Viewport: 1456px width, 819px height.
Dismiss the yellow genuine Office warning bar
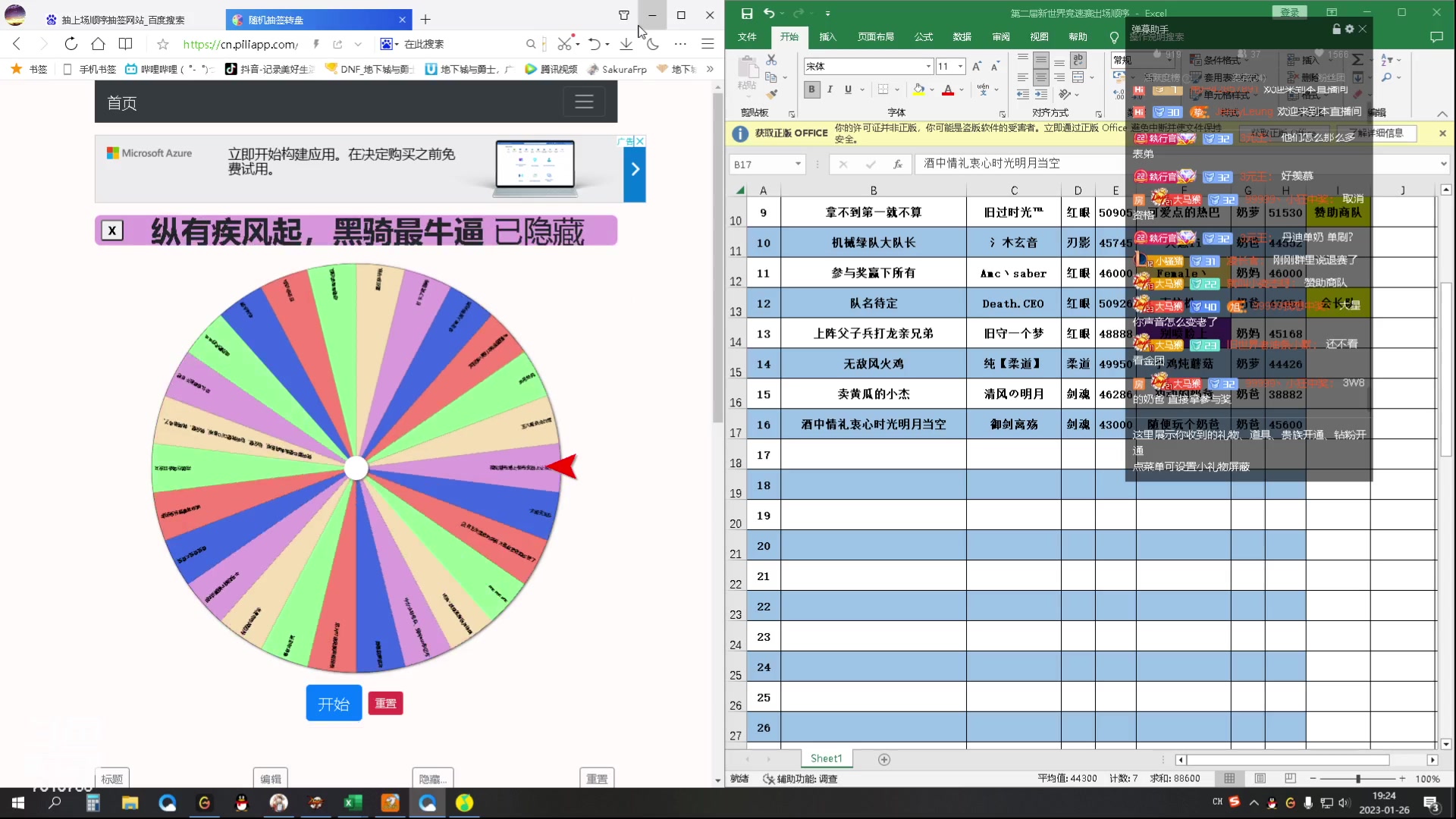pyautogui.click(x=1442, y=133)
